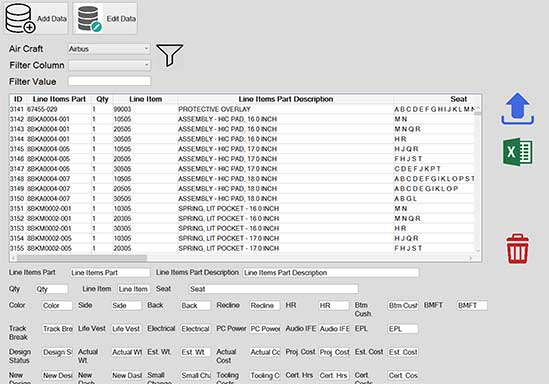The width and height of the screenshot is (549, 385).
Task: Click the Seat column header
Action: [459, 99]
